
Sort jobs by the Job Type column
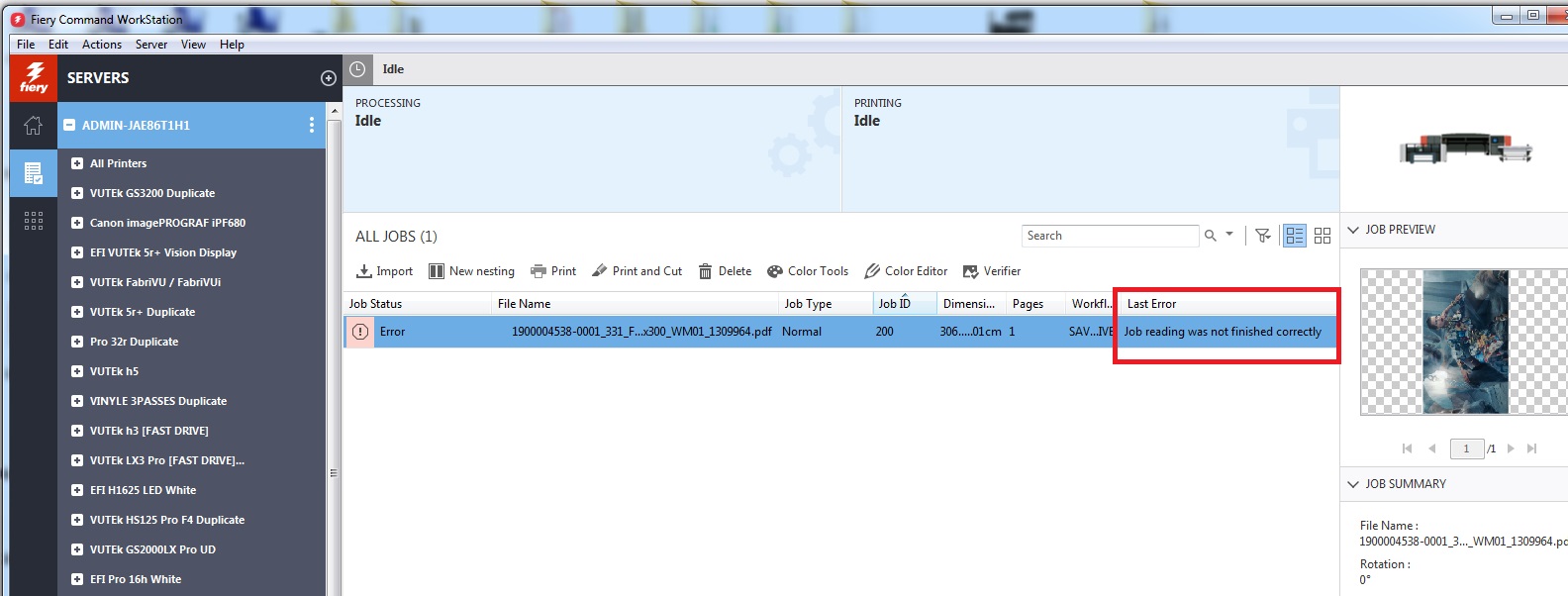(826, 304)
